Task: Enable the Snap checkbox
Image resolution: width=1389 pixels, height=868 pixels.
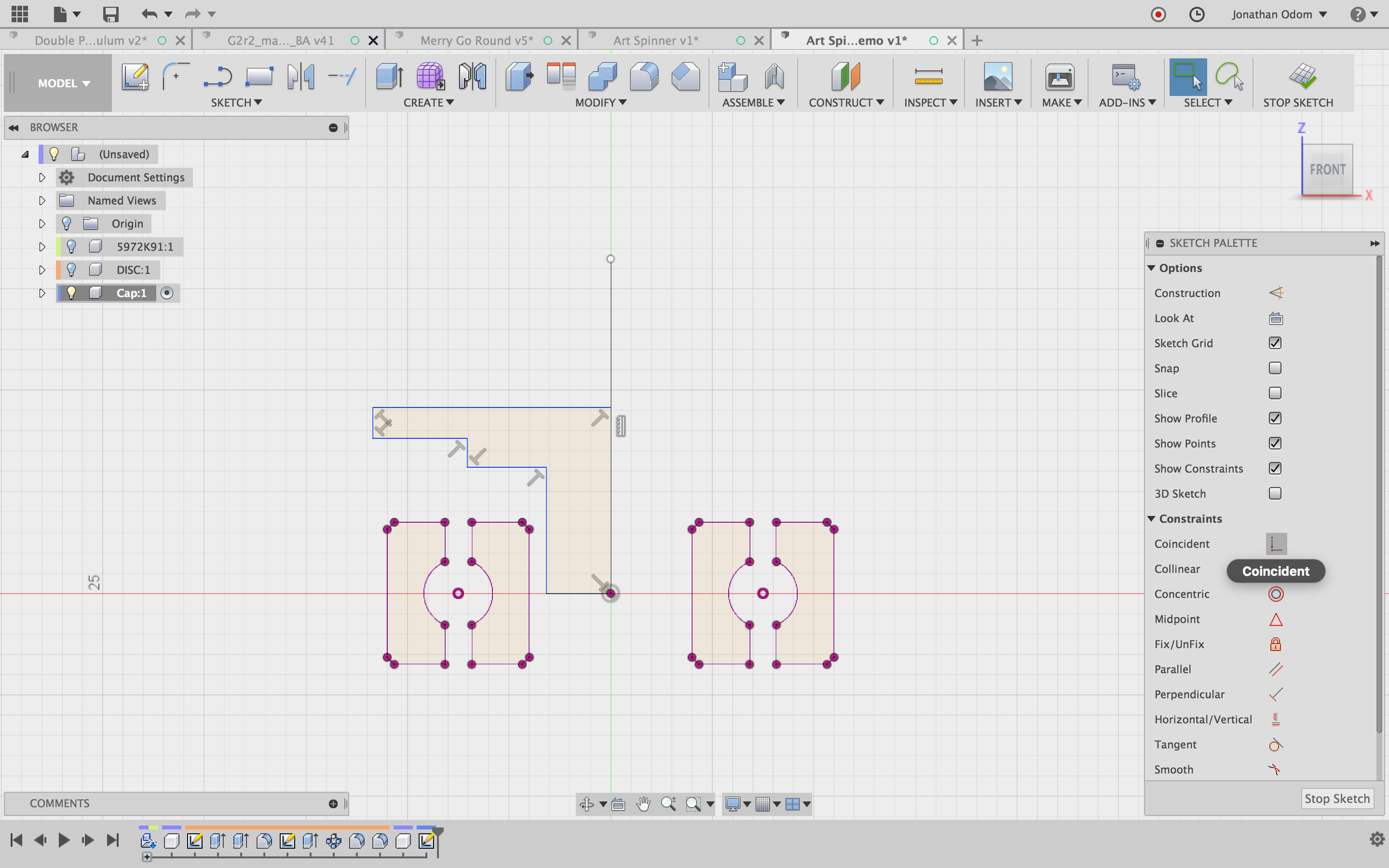Action: tap(1275, 368)
